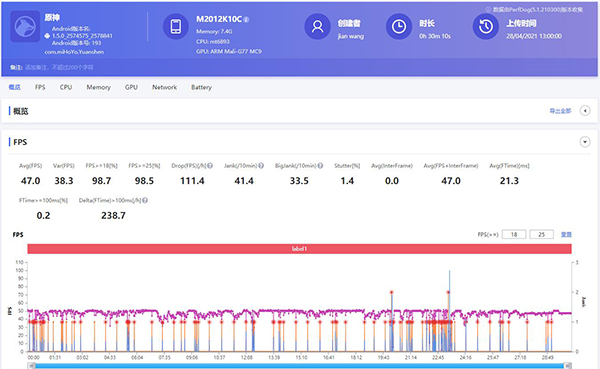Click the Genshin app wolf icon
Screen dimensions: 600x369
click(x=25, y=26)
